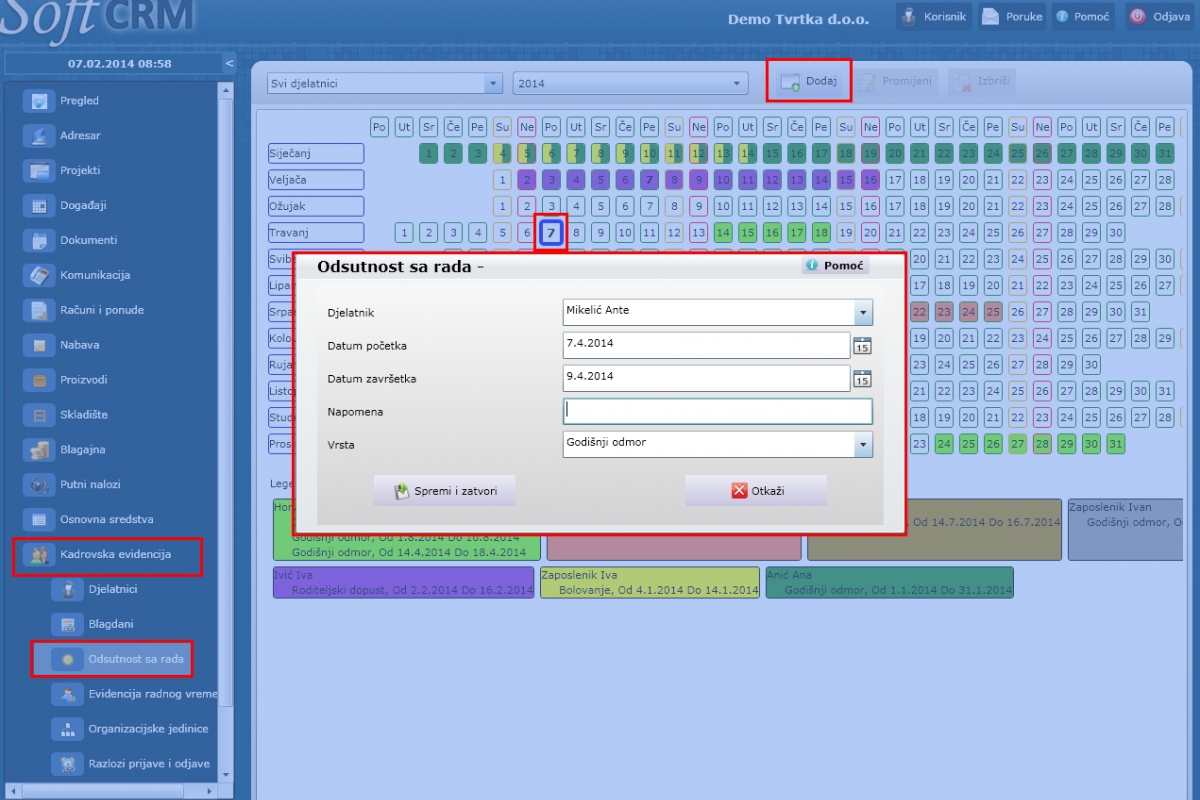
Task: Open the Djelatnici submenu item
Action: coord(112,590)
